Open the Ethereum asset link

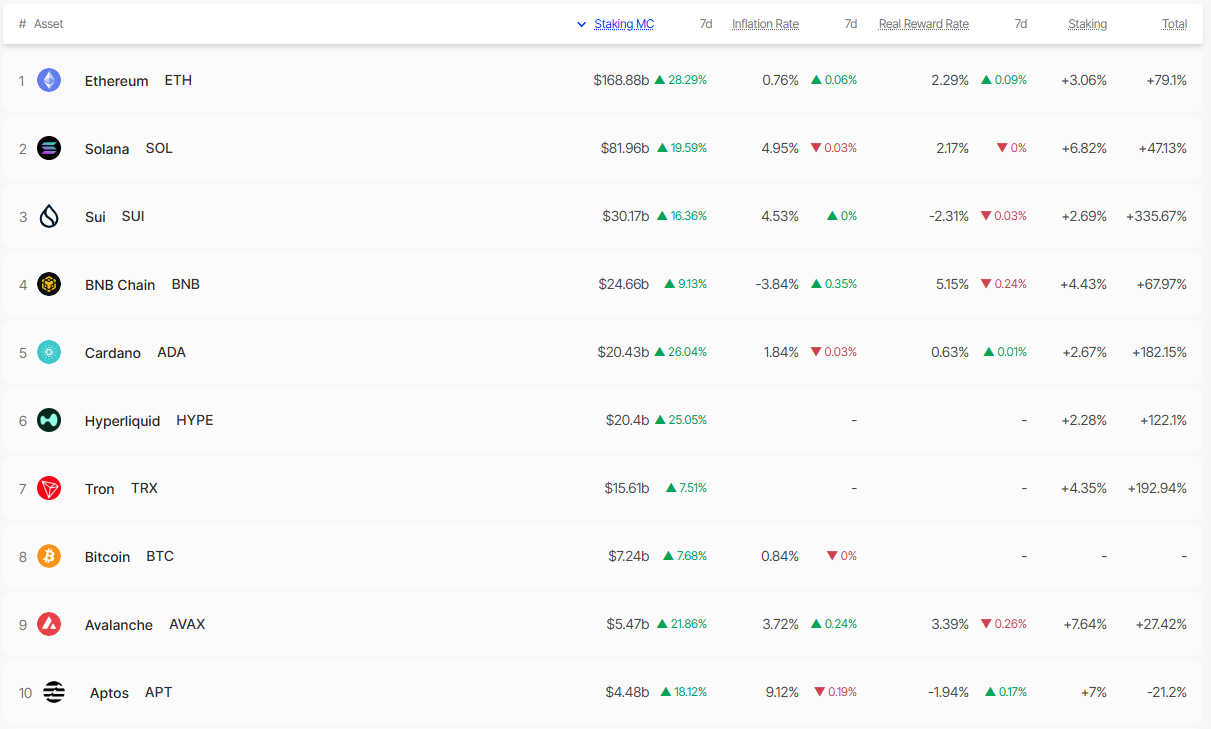(116, 81)
